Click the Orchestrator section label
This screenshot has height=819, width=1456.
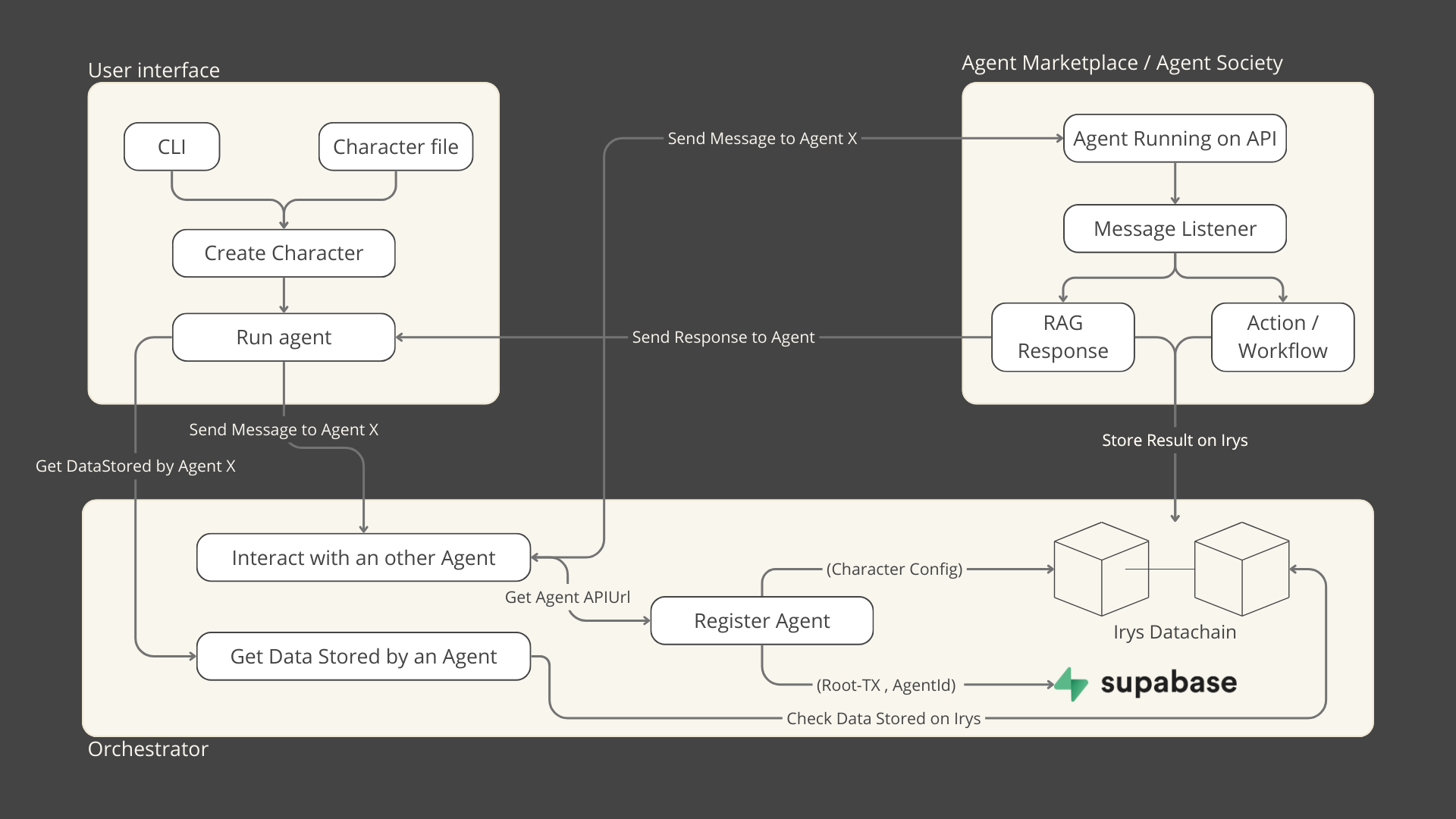(148, 748)
